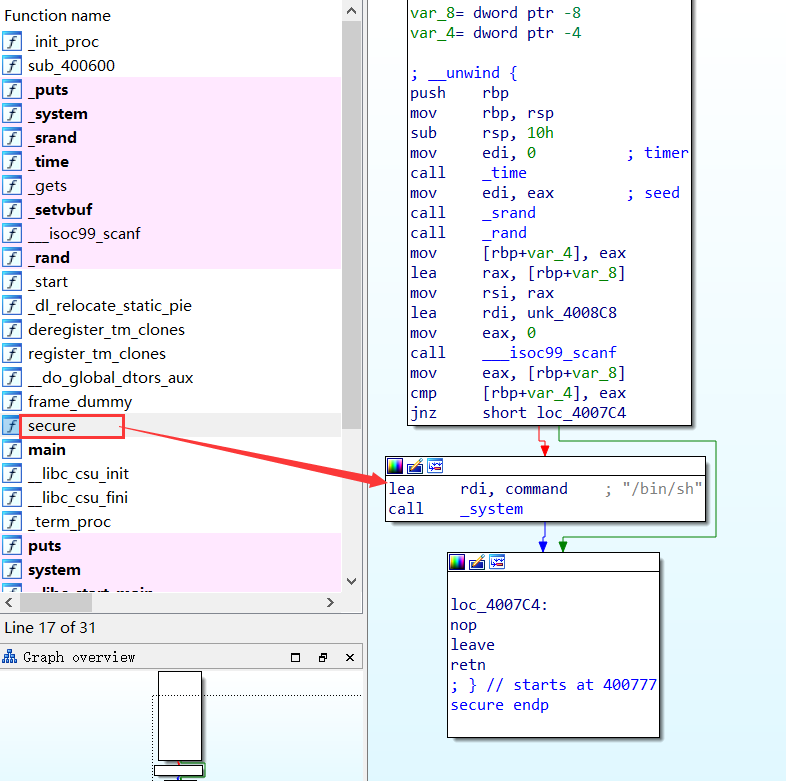Click group nodes icon on loc_4007C4 block

click(x=497, y=562)
